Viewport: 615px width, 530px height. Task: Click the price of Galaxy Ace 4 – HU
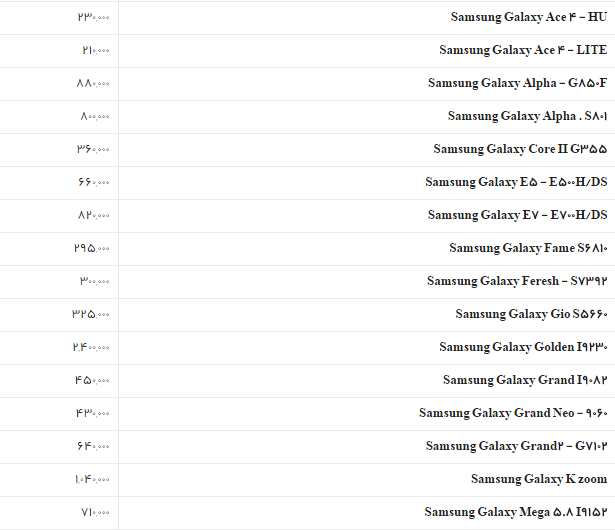pyautogui.click(x=93, y=17)
